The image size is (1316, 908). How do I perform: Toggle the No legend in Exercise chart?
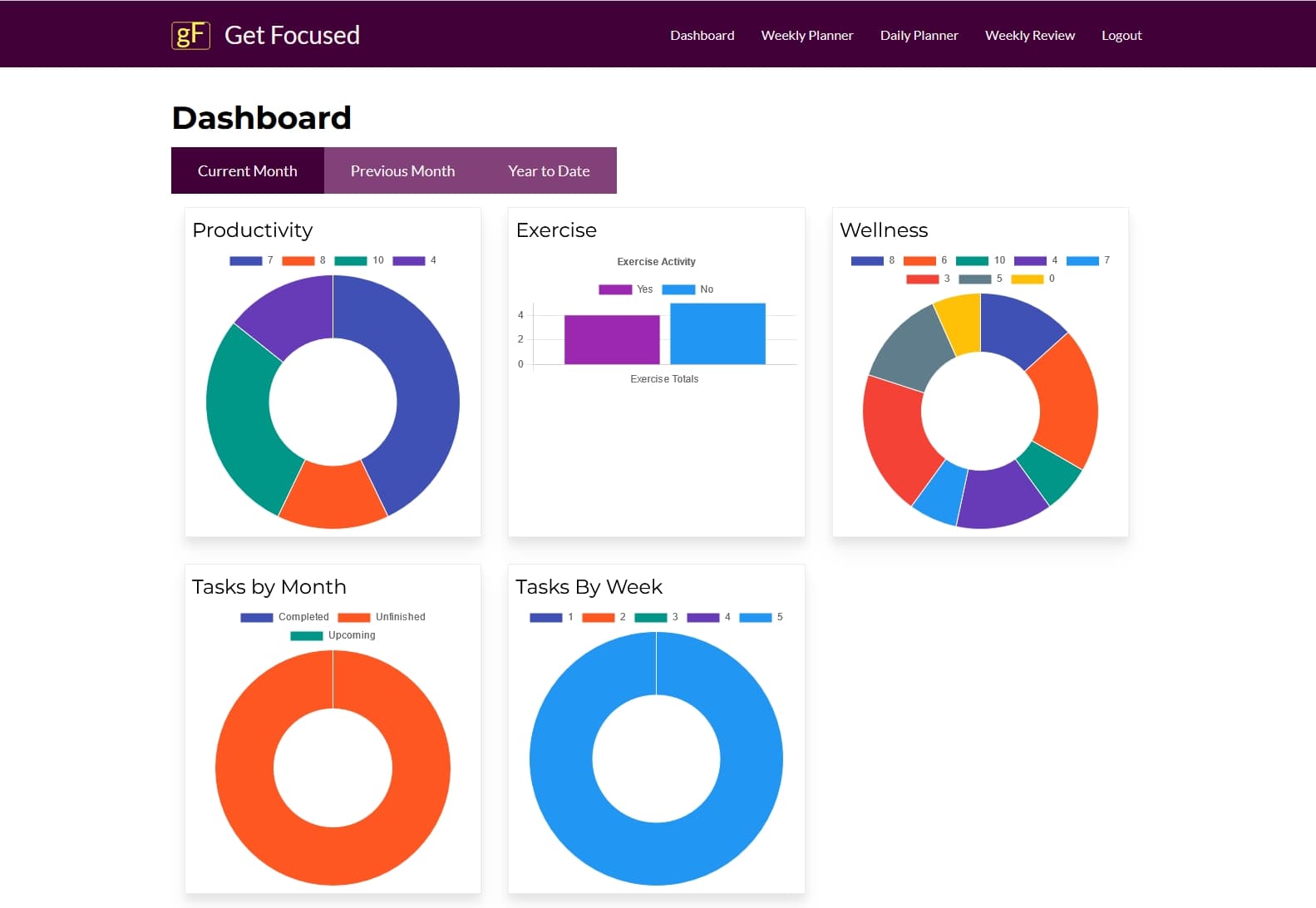pos(688,289)
